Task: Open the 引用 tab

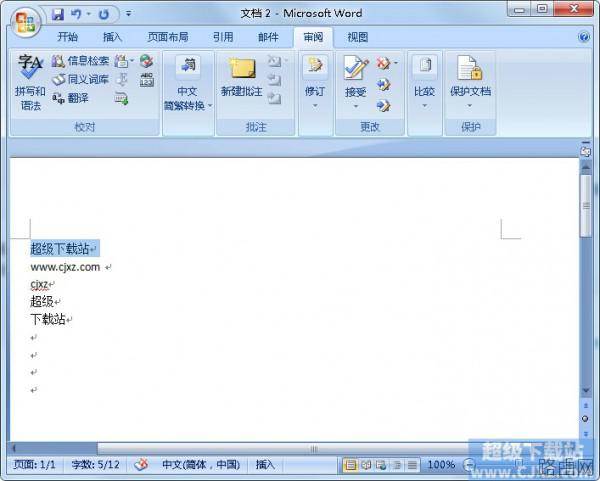Action: [223, 37]
